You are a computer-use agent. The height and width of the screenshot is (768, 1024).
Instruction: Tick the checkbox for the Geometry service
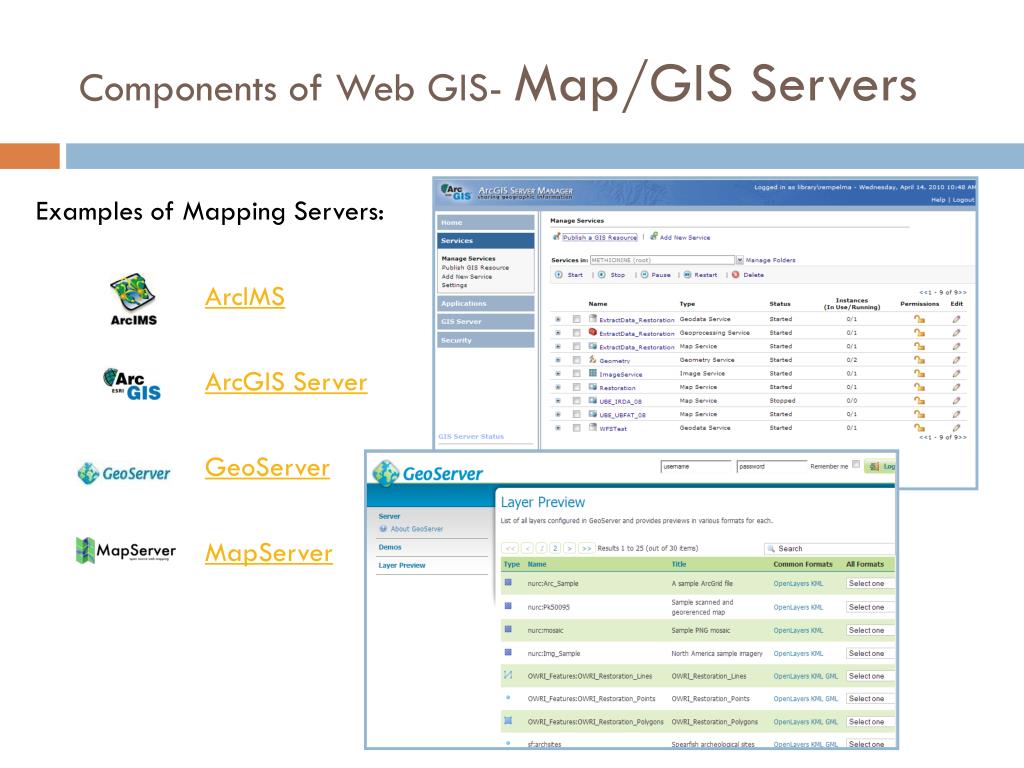click(x=576, y=360)
